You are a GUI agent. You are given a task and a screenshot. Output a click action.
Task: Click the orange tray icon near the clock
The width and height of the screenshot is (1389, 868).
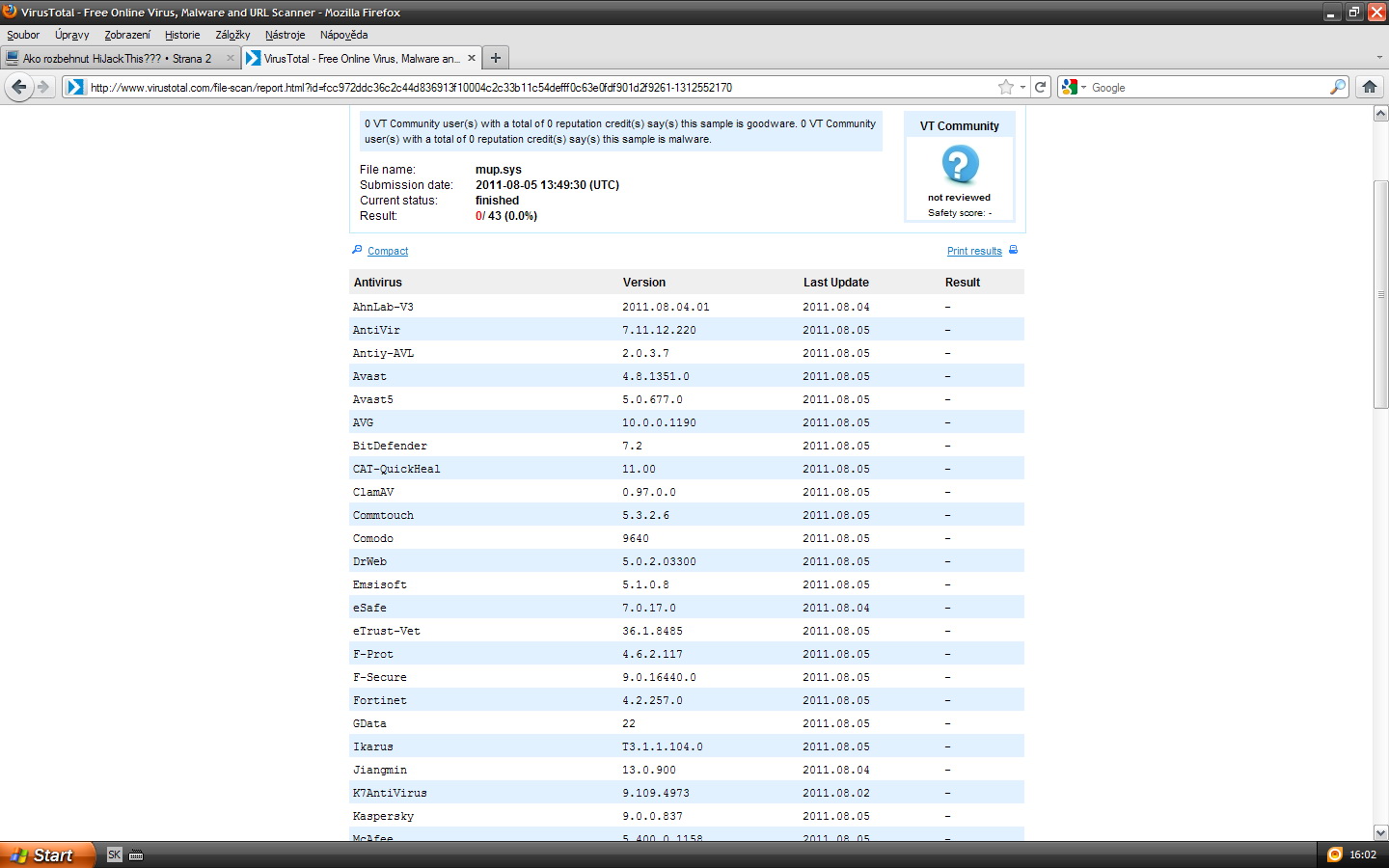(1335, 854)
